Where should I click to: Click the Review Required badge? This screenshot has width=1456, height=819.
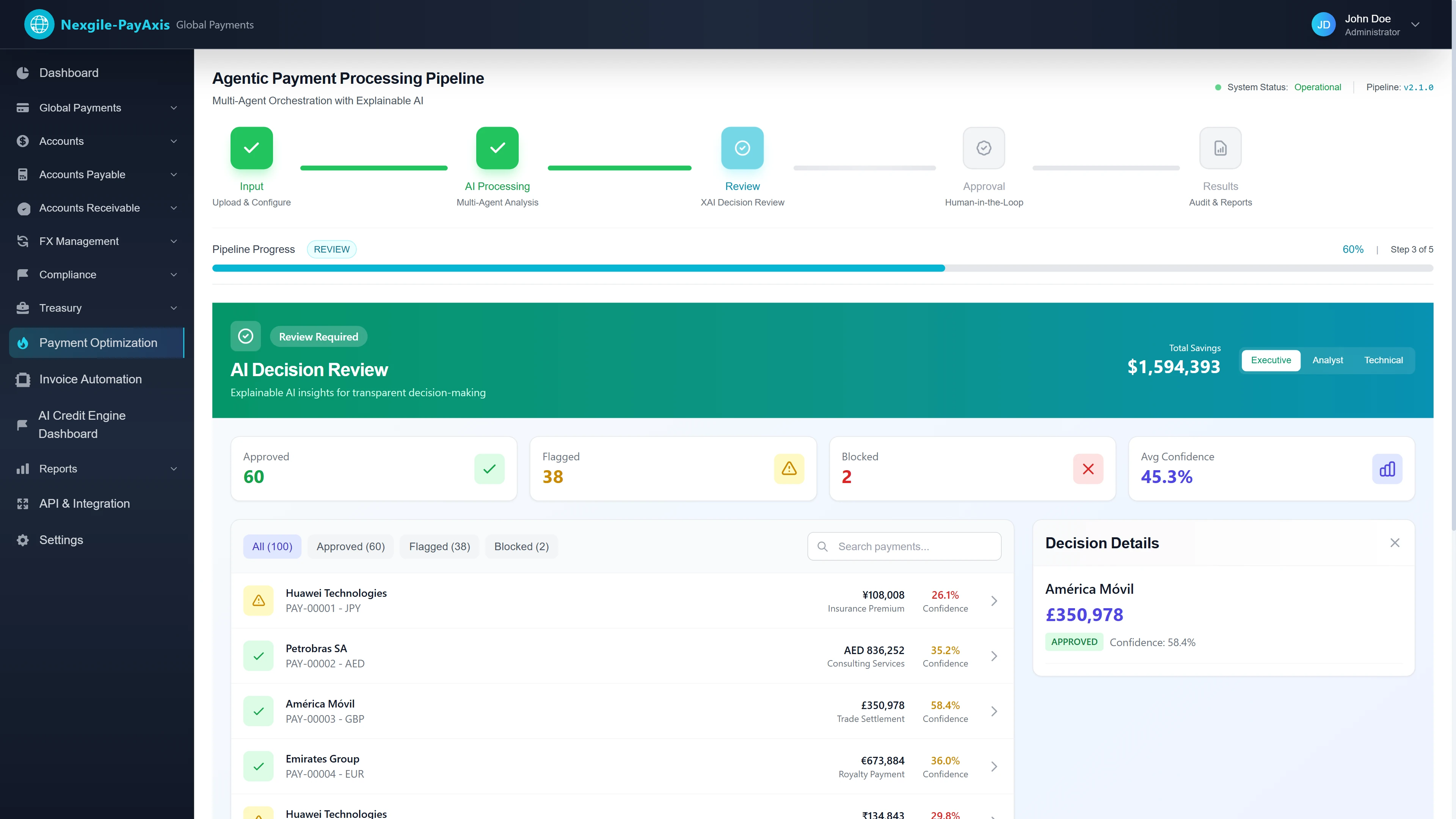318,336
